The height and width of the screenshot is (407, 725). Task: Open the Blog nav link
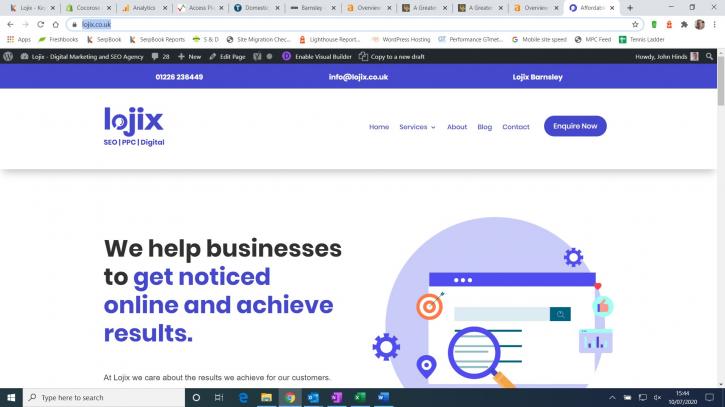pos(485,127)
